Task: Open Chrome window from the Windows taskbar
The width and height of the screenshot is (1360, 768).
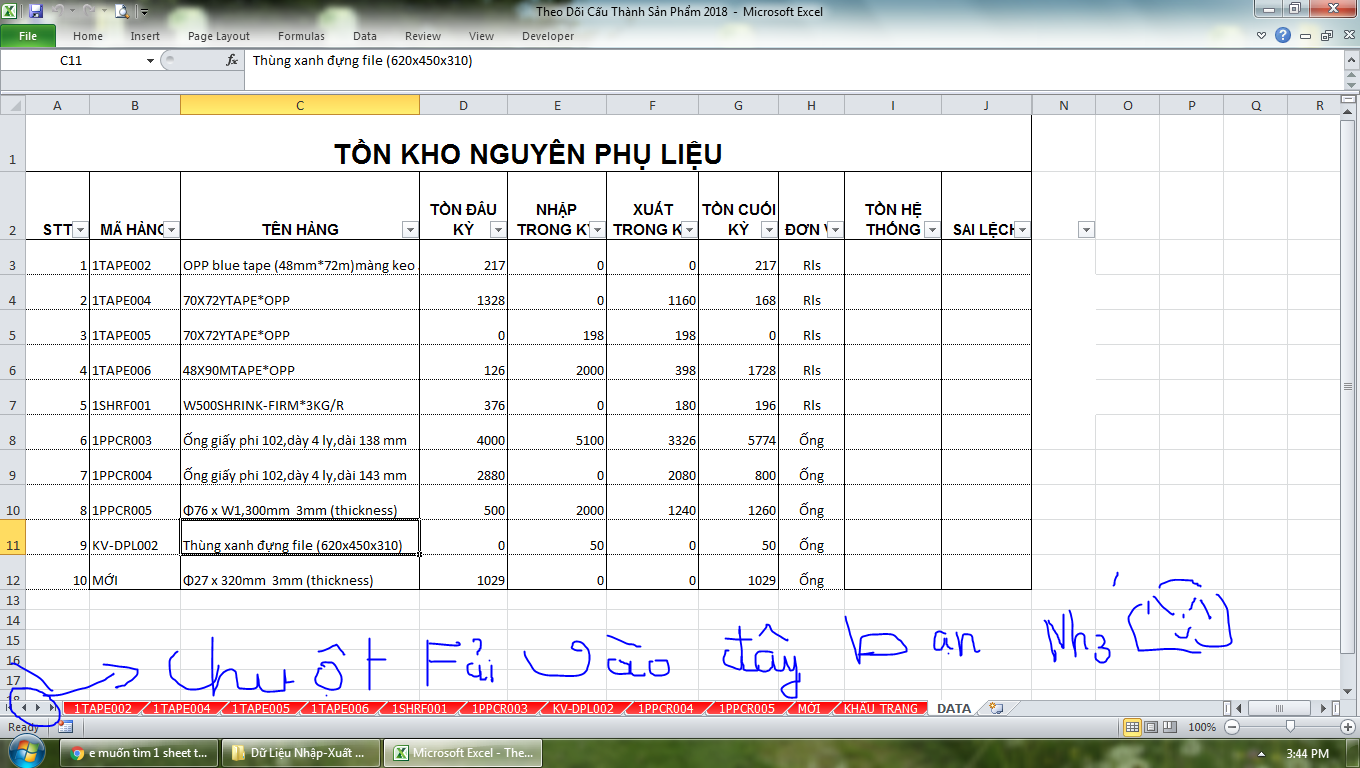Action: [136, 753]
